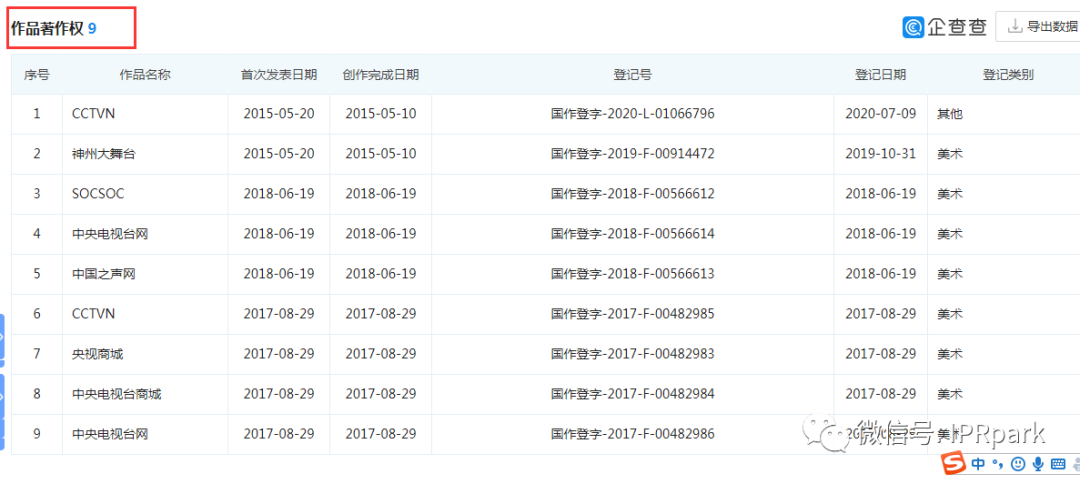Click completion date 2017-08-29 in 中央电视台商城 row
This screenshot has height=484, width=1080.
[381, 394]
